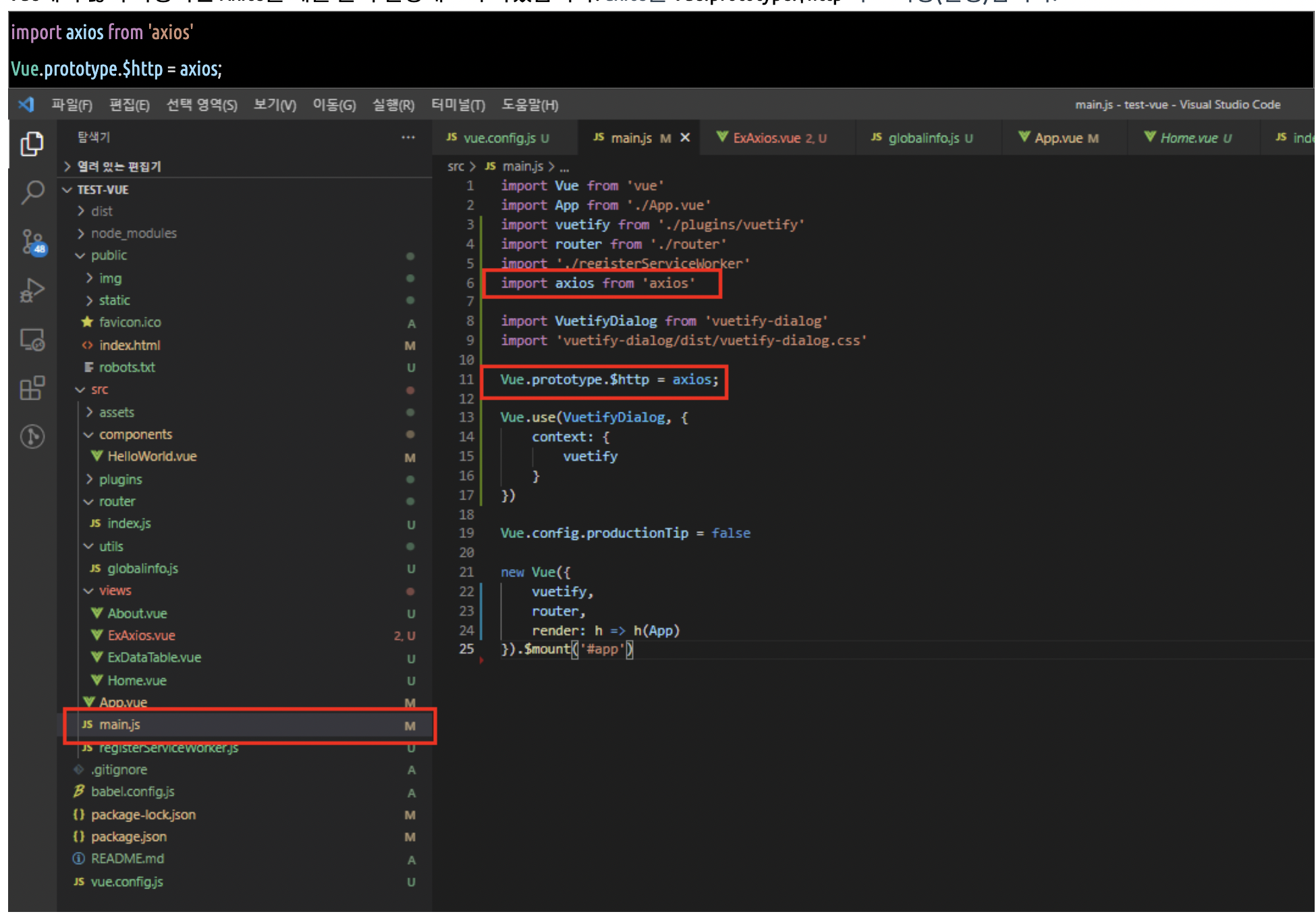The image size is (1316, 914).
Task: Open the 실행(R) menu
Action: pyautogui.click(x=393, y=105)
